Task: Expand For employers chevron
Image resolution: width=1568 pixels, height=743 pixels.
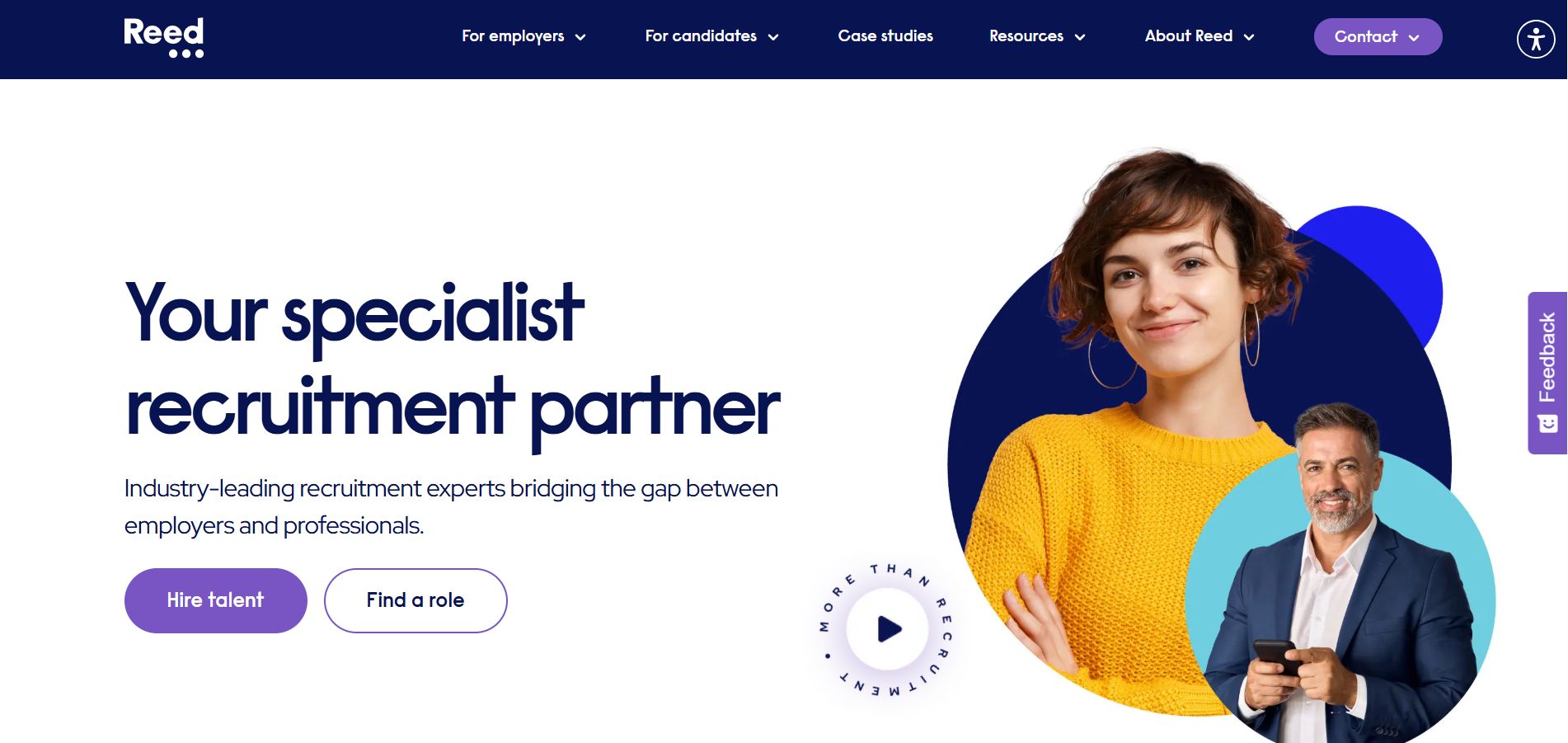Action: point(580,37)
